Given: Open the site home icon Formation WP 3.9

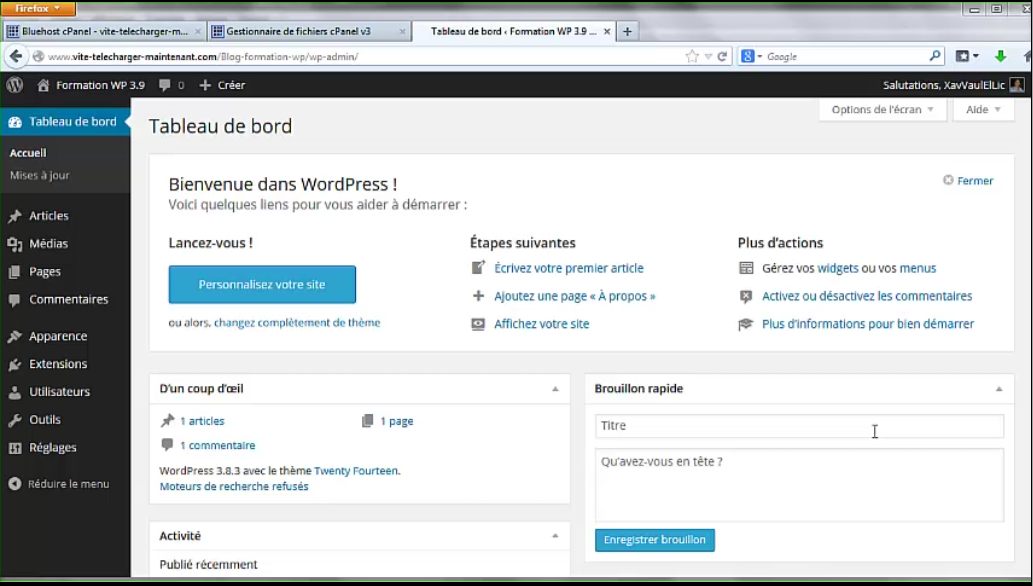Looking at the screenshot, I should pos(43,85).
